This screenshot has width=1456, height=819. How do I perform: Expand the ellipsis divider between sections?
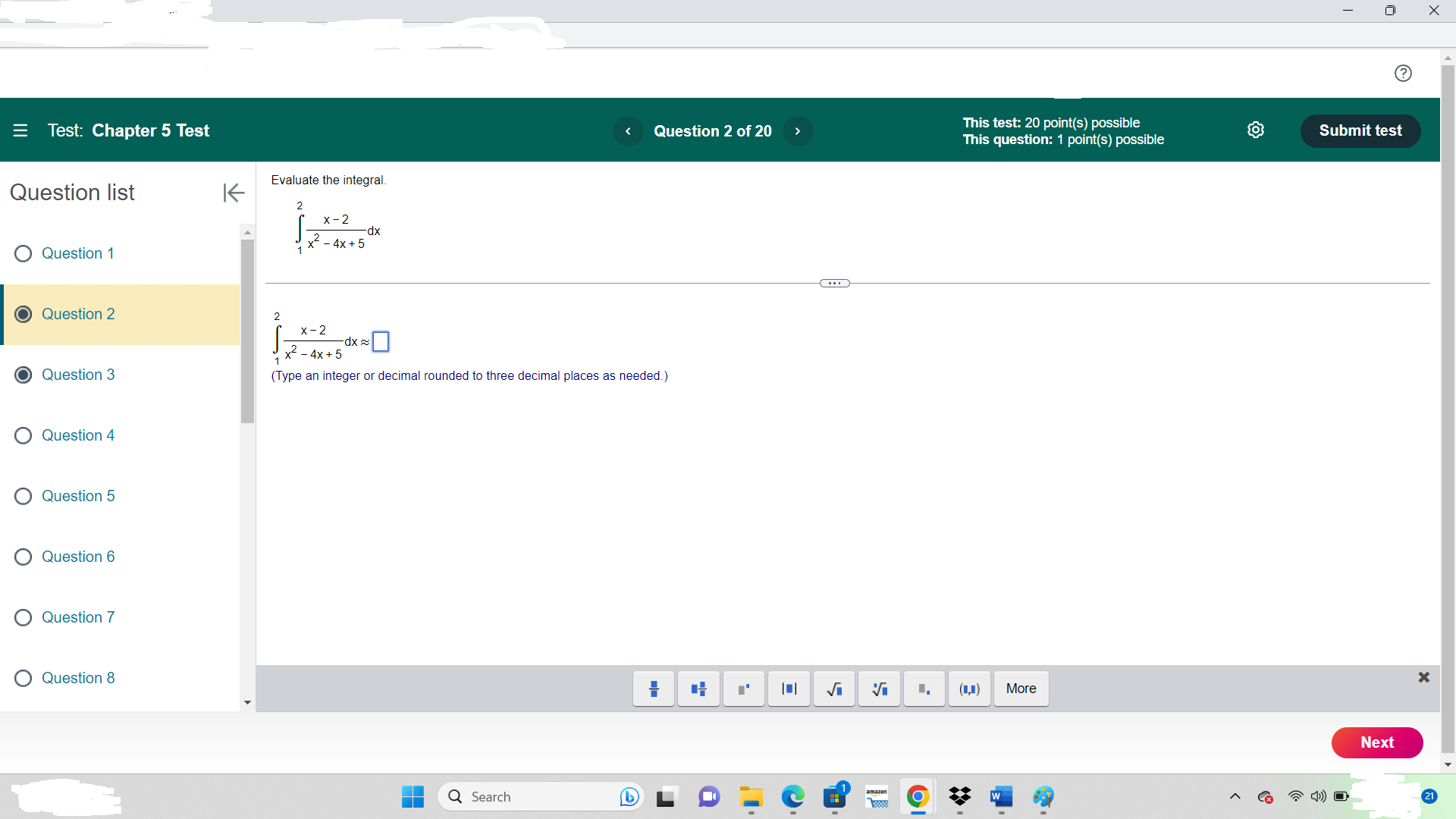(x=834, y=283)
